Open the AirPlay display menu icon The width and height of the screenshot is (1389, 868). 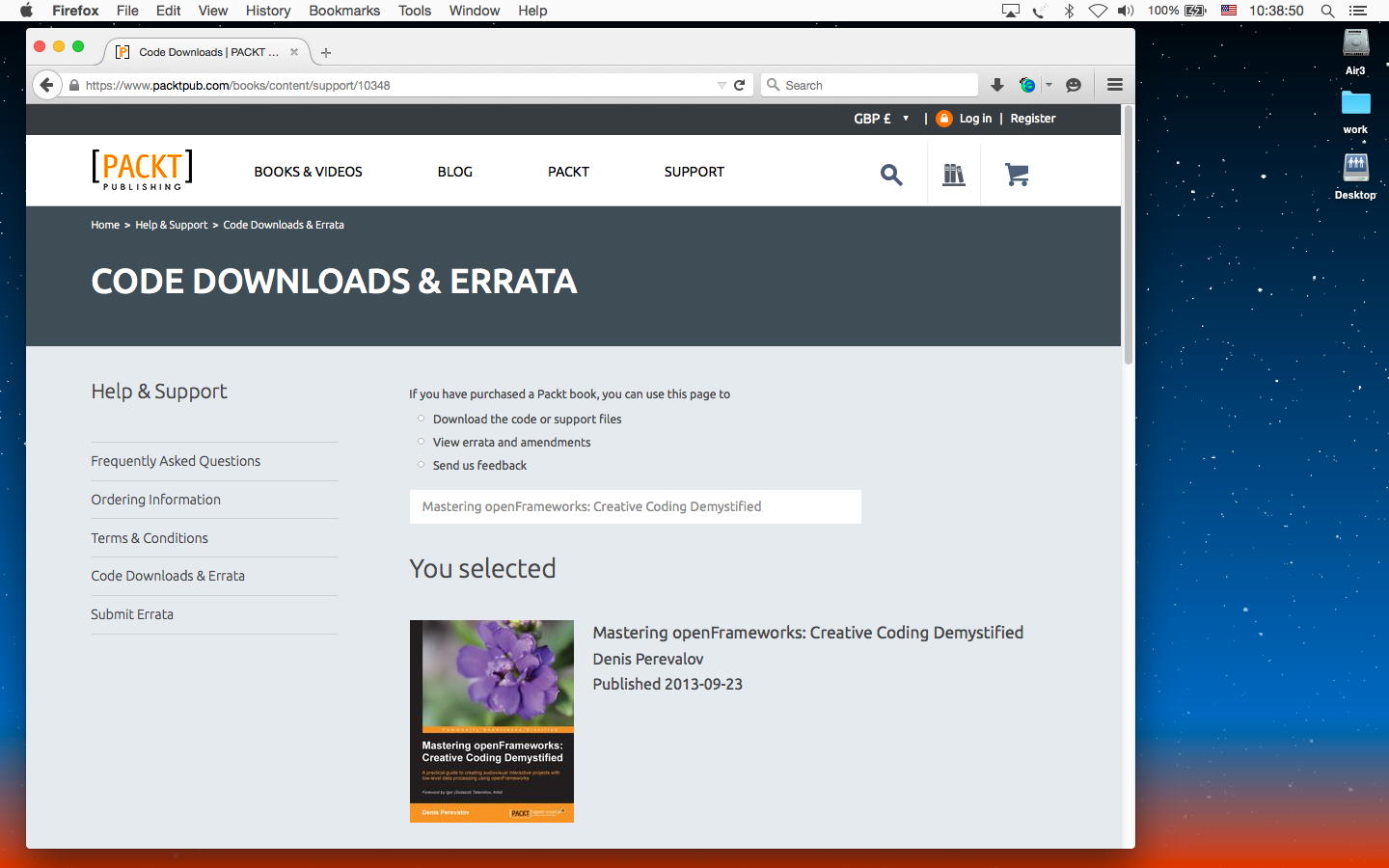coord(1011,11)
